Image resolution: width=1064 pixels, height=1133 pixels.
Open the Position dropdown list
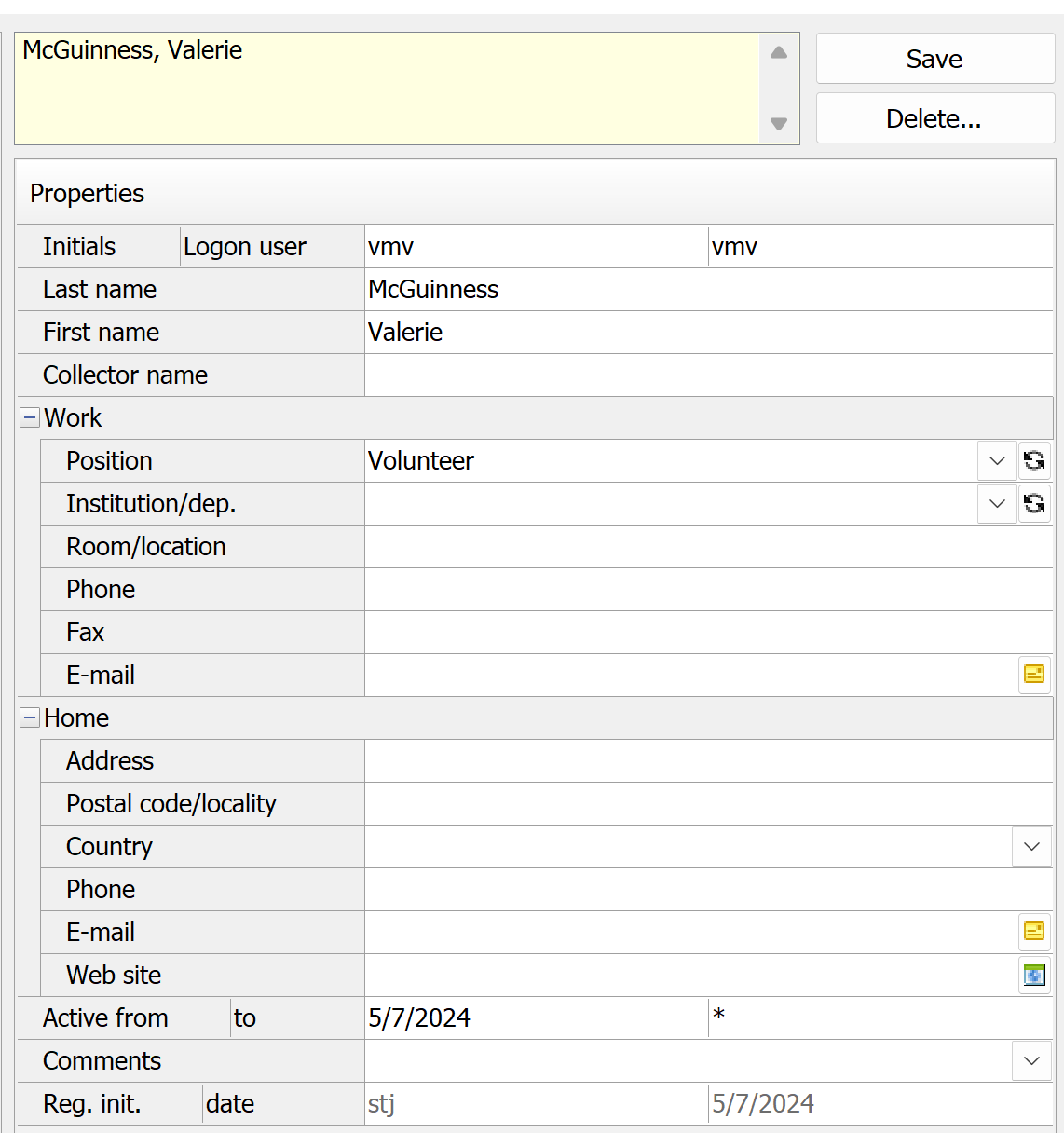pos(997,460)
